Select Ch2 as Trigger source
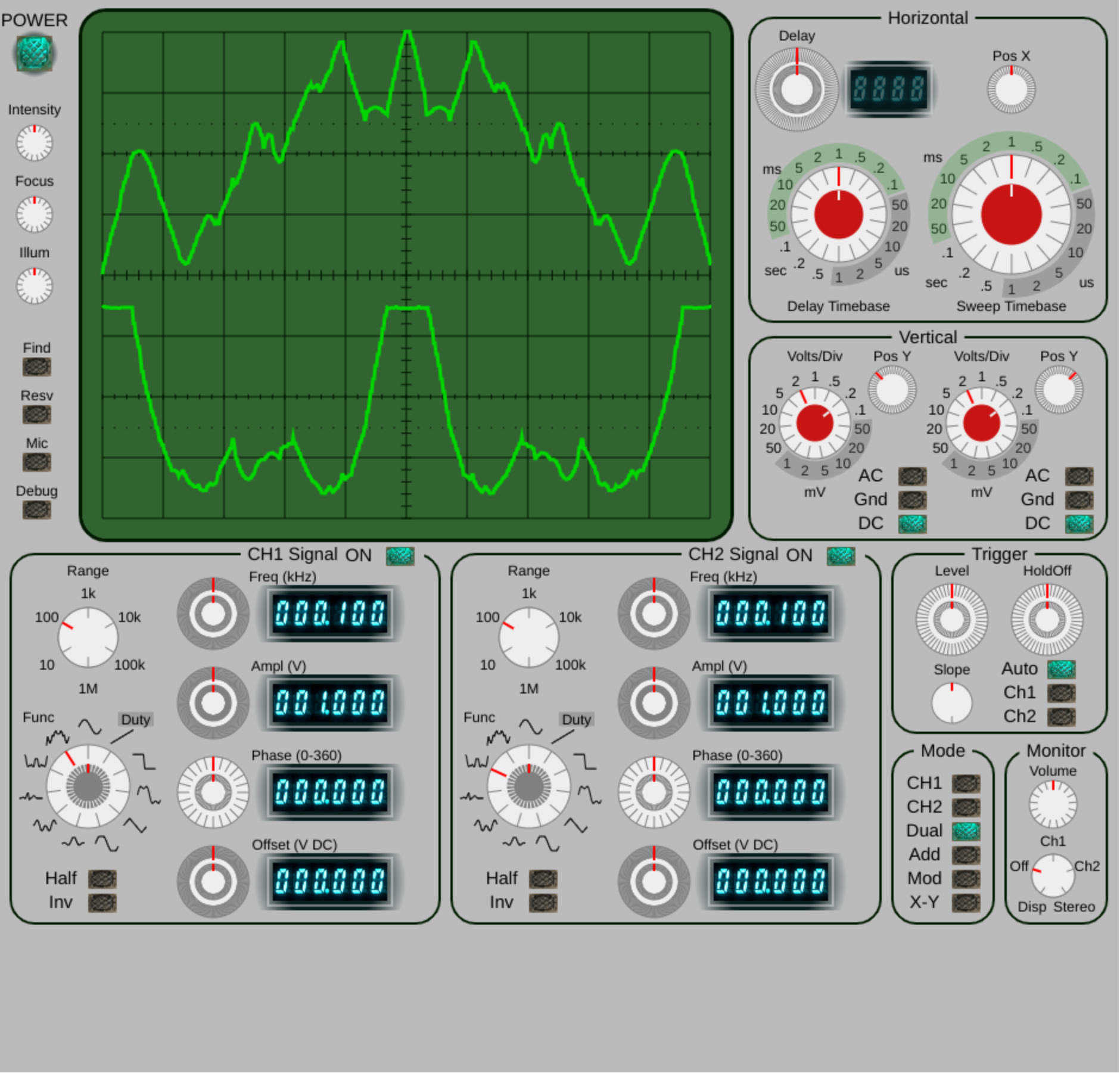The height and width of the screenshot is (1073, 1120). click(1062, 717)
